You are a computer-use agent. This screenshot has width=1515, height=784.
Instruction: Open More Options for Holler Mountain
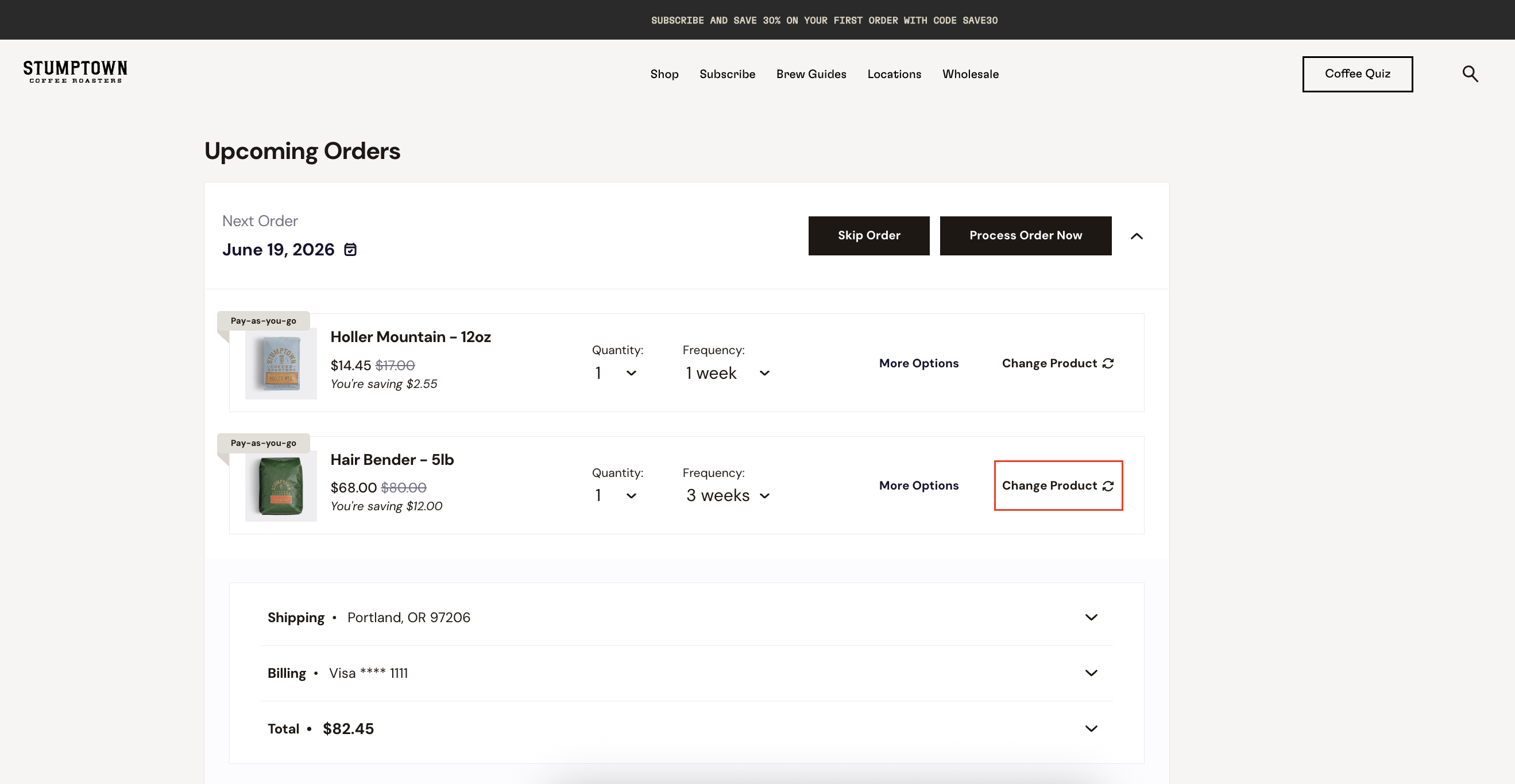tap(919, 363)
